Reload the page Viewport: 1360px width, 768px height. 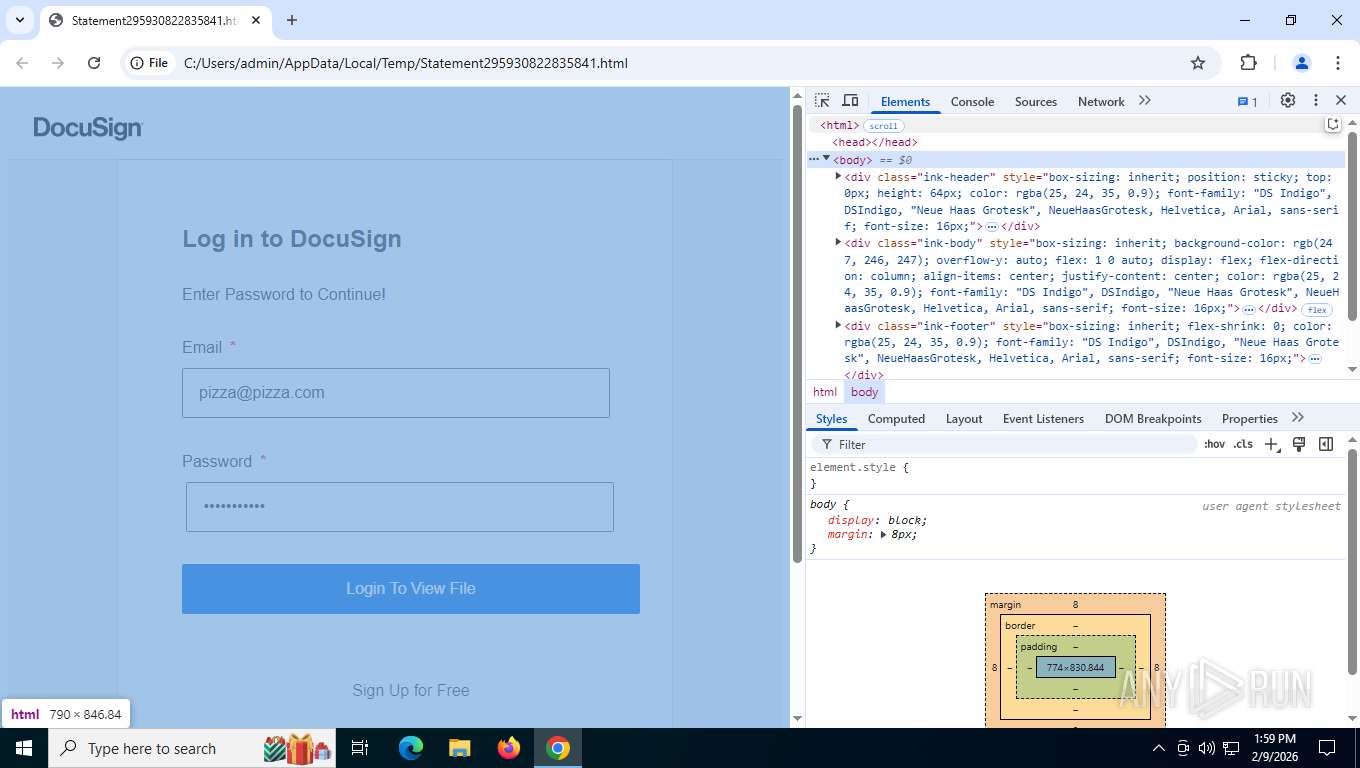(94, 63)
